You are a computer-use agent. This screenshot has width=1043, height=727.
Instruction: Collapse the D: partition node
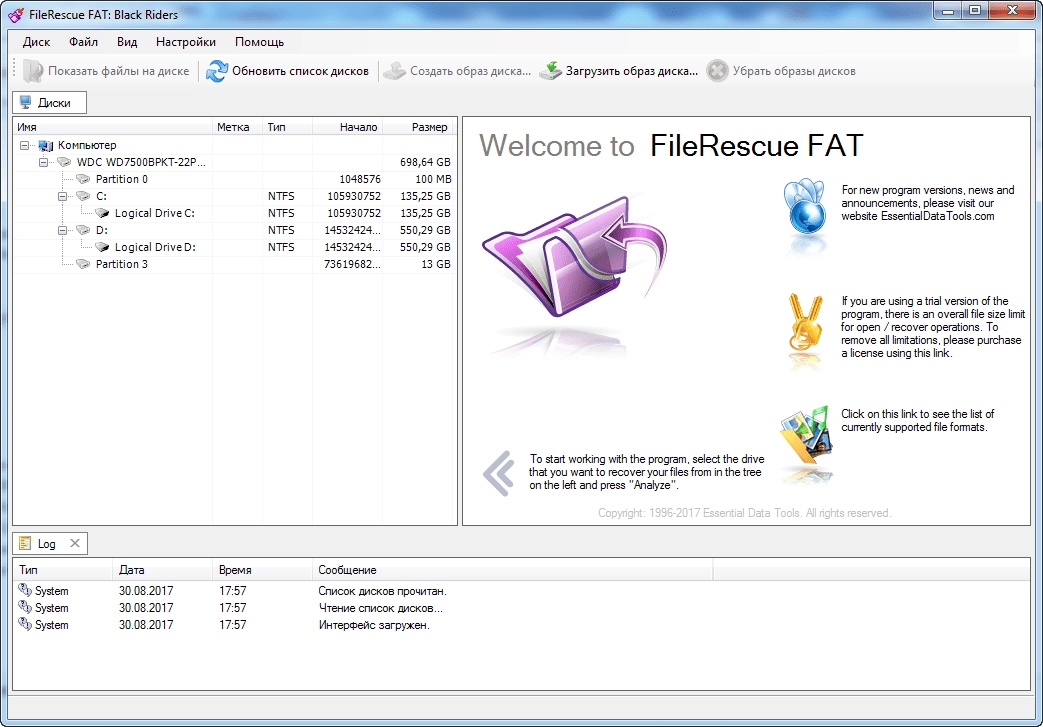pyautogui.click(x=63, y=230)
